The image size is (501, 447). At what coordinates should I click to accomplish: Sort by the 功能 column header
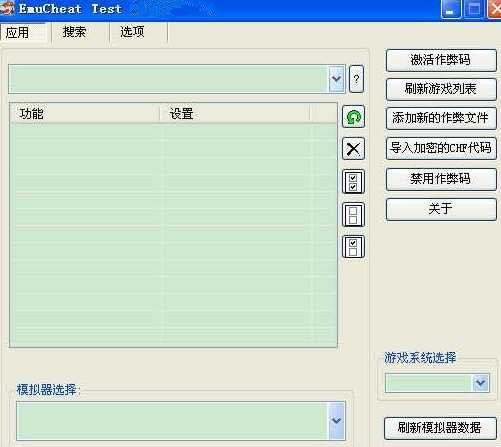point(85,114)
